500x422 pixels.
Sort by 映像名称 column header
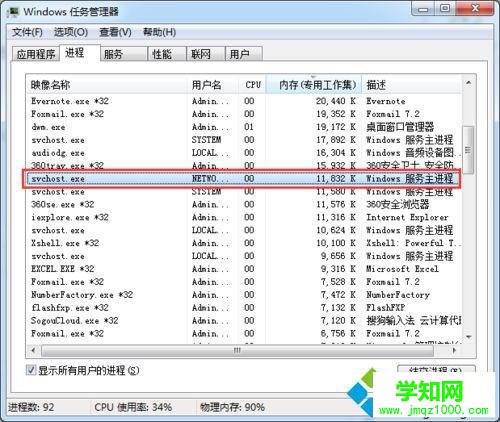(107, 85)
